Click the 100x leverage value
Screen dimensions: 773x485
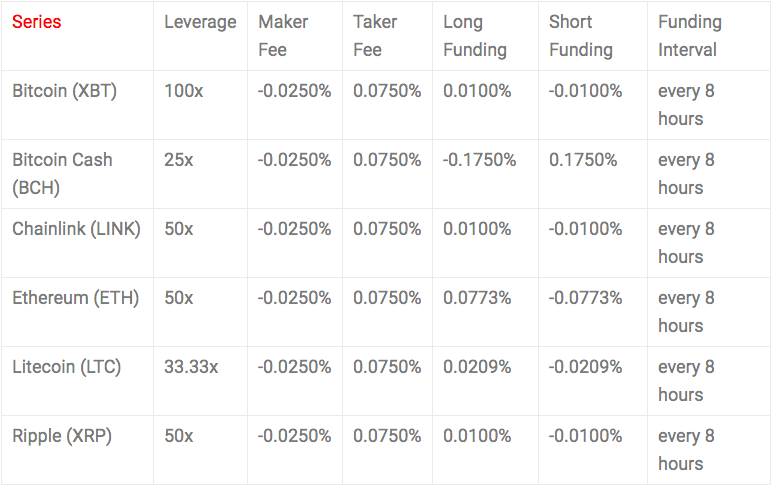click(x=183, y=91)
